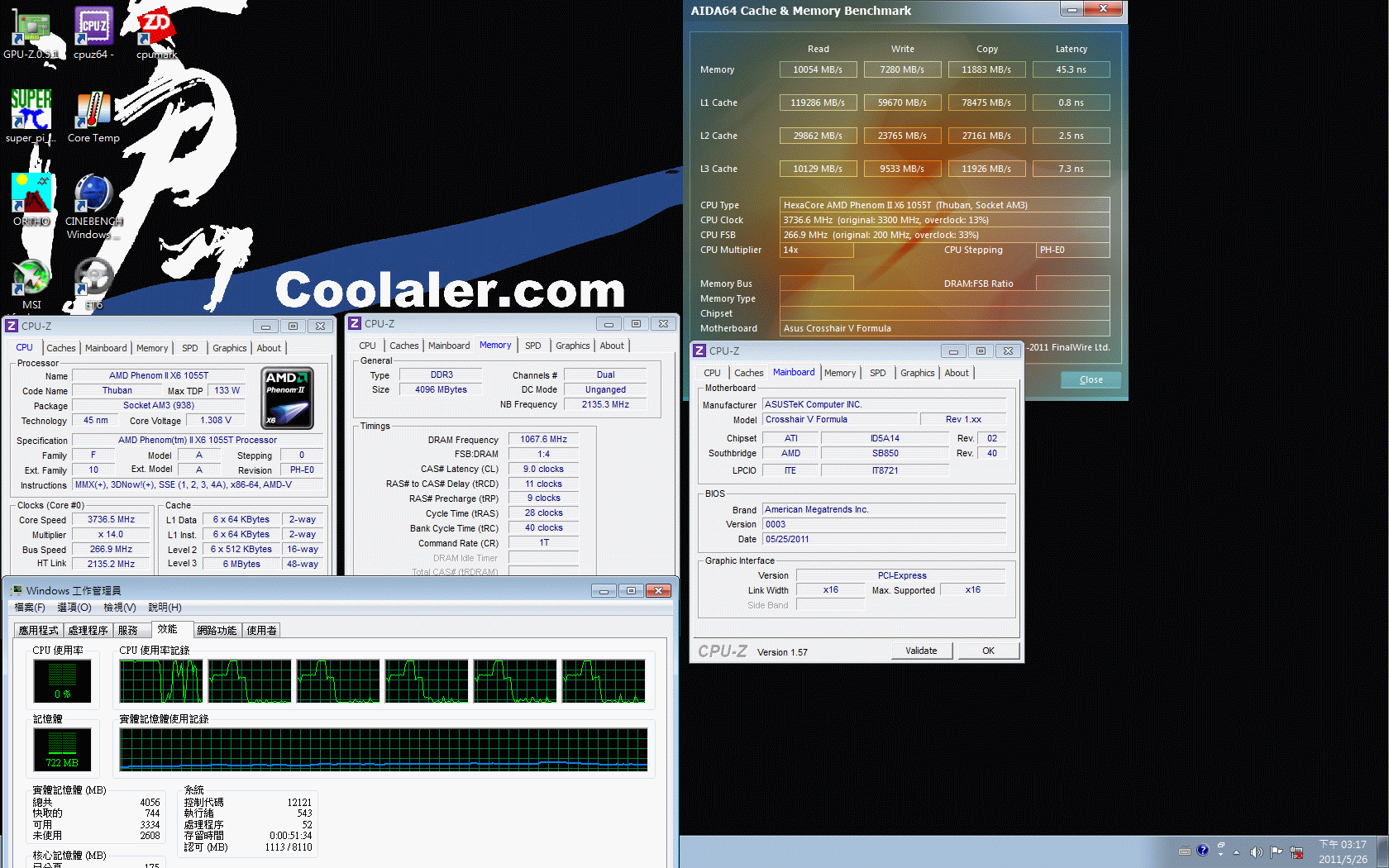
Task: Show hidden system tray icons arrow
Action: pos(1237,851)
